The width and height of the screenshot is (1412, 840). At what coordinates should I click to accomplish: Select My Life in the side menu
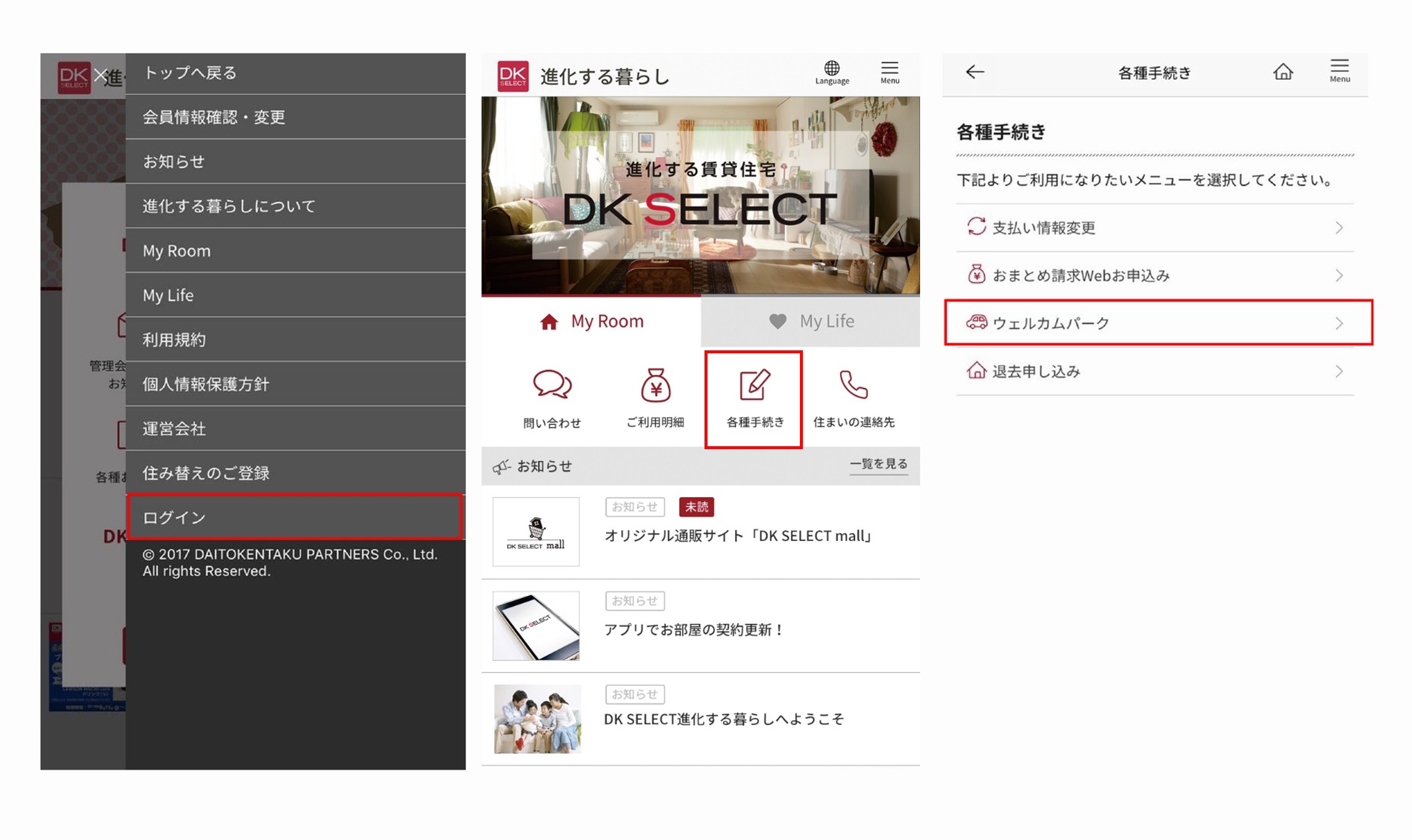pyautogui.click(x=295, y=295)
